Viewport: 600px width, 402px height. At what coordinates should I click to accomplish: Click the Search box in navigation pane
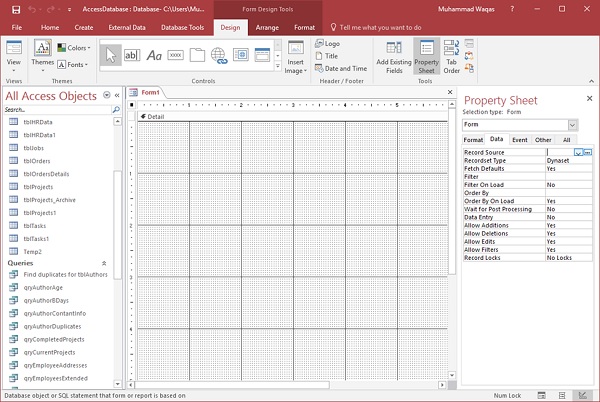pos(55,109)
